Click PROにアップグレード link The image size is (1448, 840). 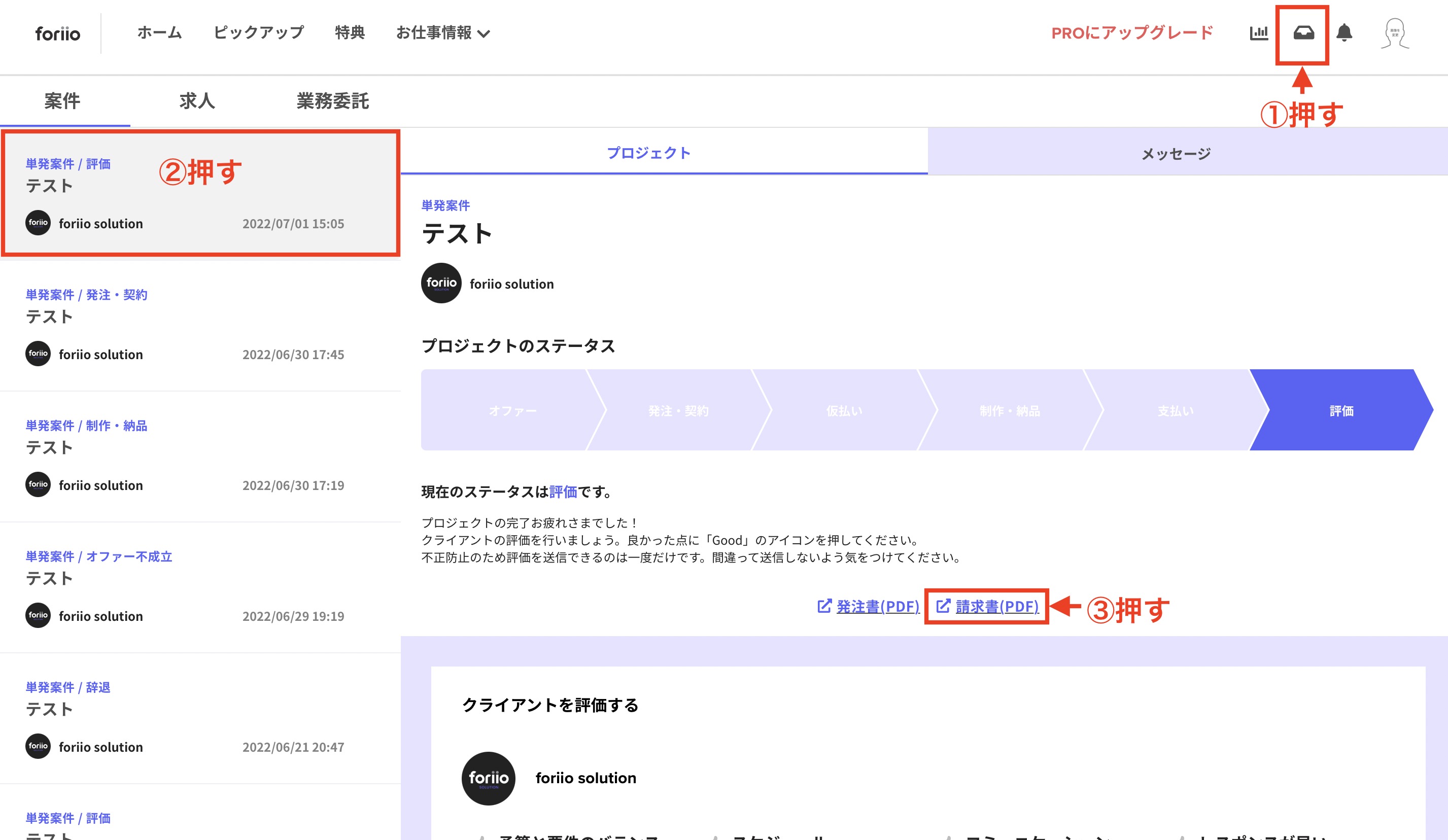coord(1132,33)
